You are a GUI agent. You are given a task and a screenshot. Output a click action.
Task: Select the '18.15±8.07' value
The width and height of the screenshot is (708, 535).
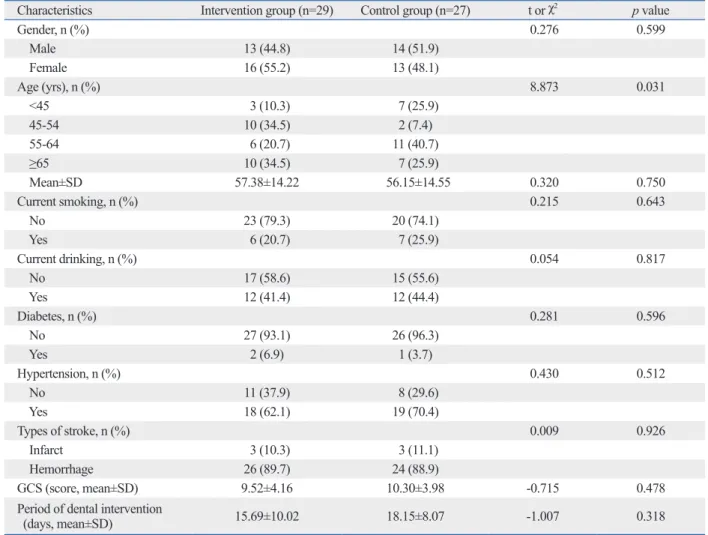pos(415,516)
